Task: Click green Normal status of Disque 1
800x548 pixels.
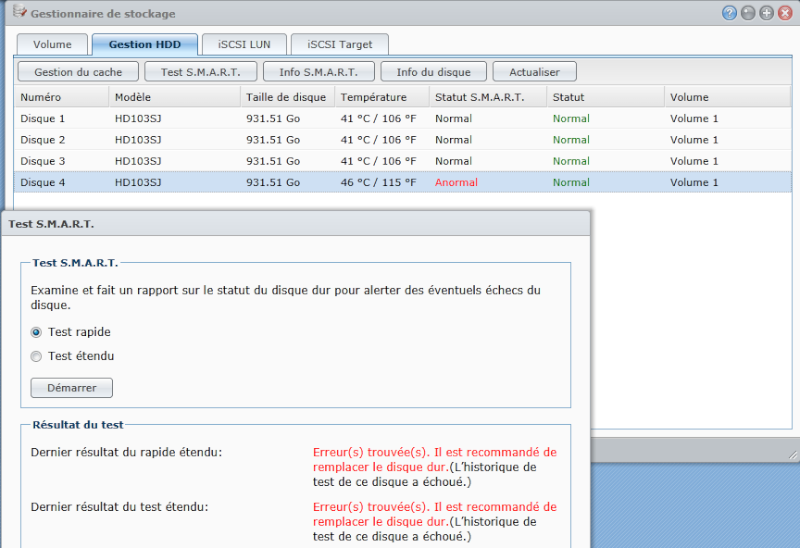Action: pyautogui.click(x=571, y=118)
